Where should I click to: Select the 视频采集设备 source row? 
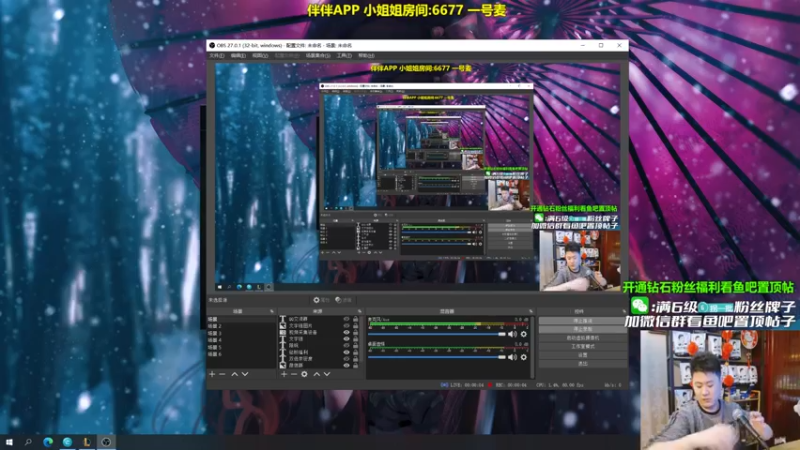pos(321,332)
